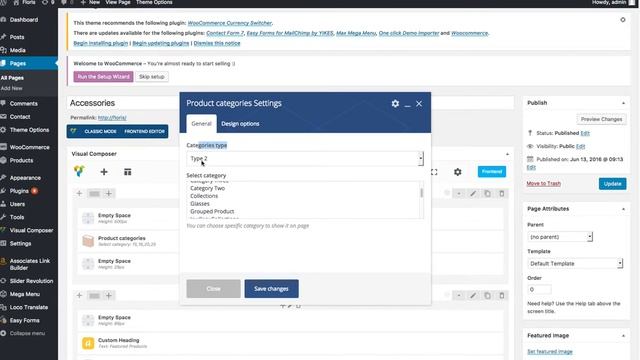640x360 pixels.
Task: Collapse the Featured Image panel
Action: (623, 336)
